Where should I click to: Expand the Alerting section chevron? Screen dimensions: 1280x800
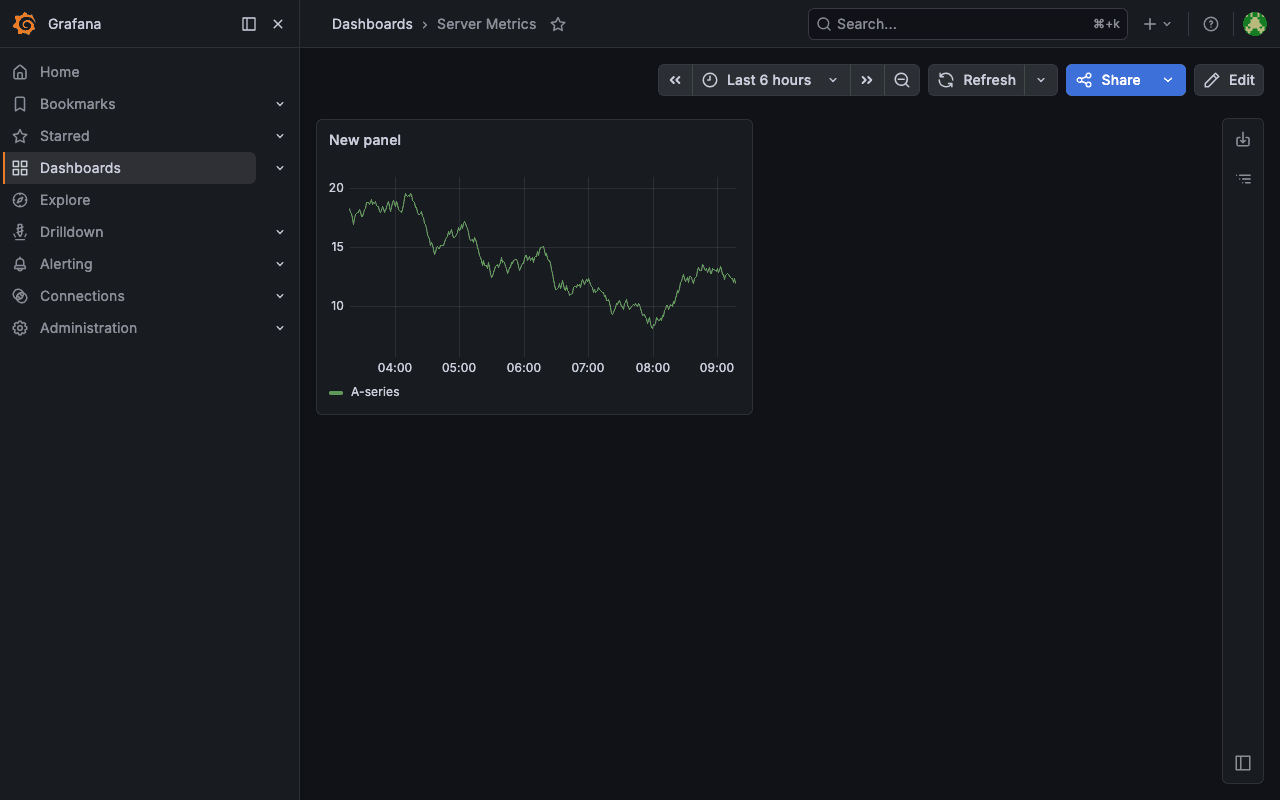click(280, 264)
